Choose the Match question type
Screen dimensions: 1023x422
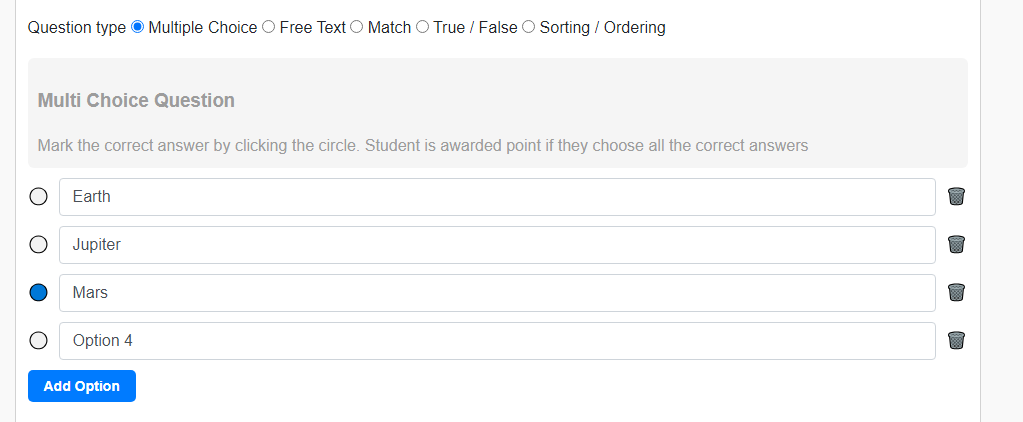[356, 27]
